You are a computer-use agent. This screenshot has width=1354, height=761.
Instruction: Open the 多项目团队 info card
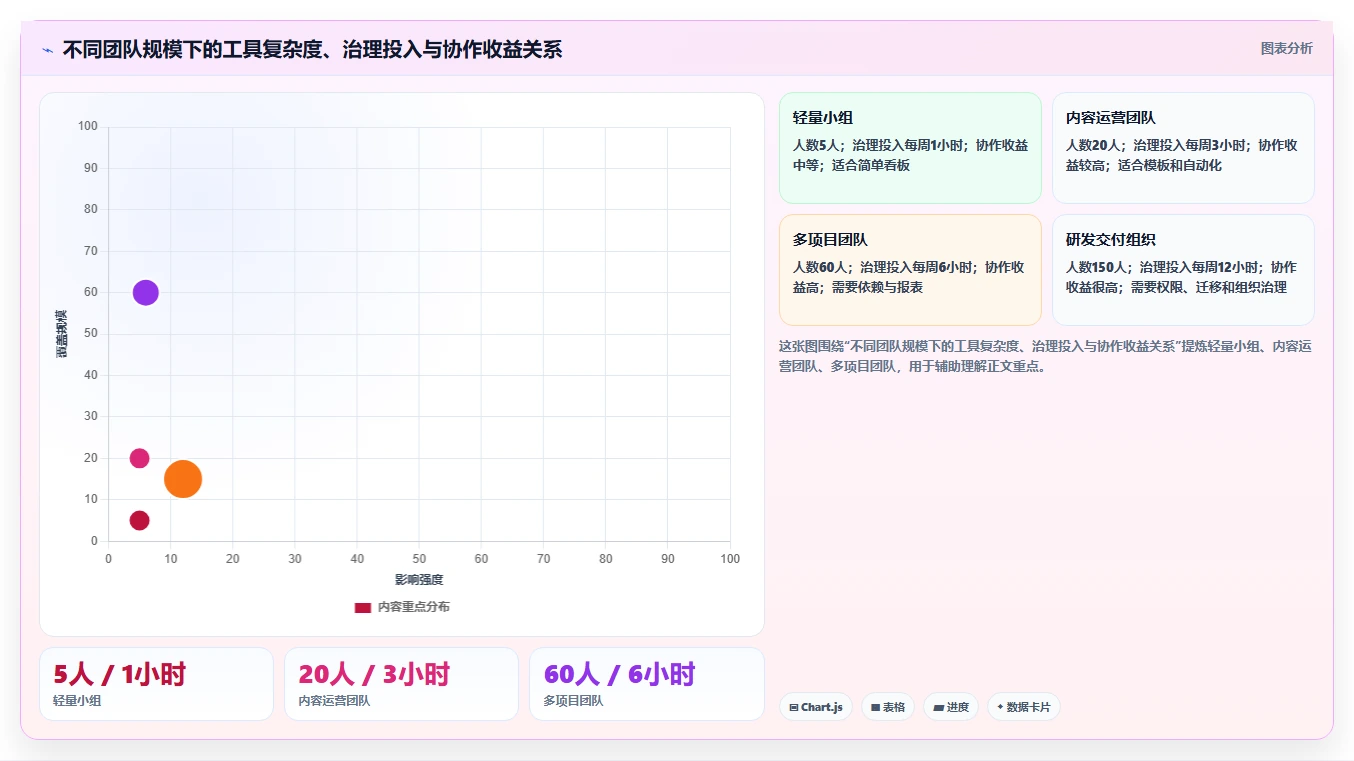[910, 270]
